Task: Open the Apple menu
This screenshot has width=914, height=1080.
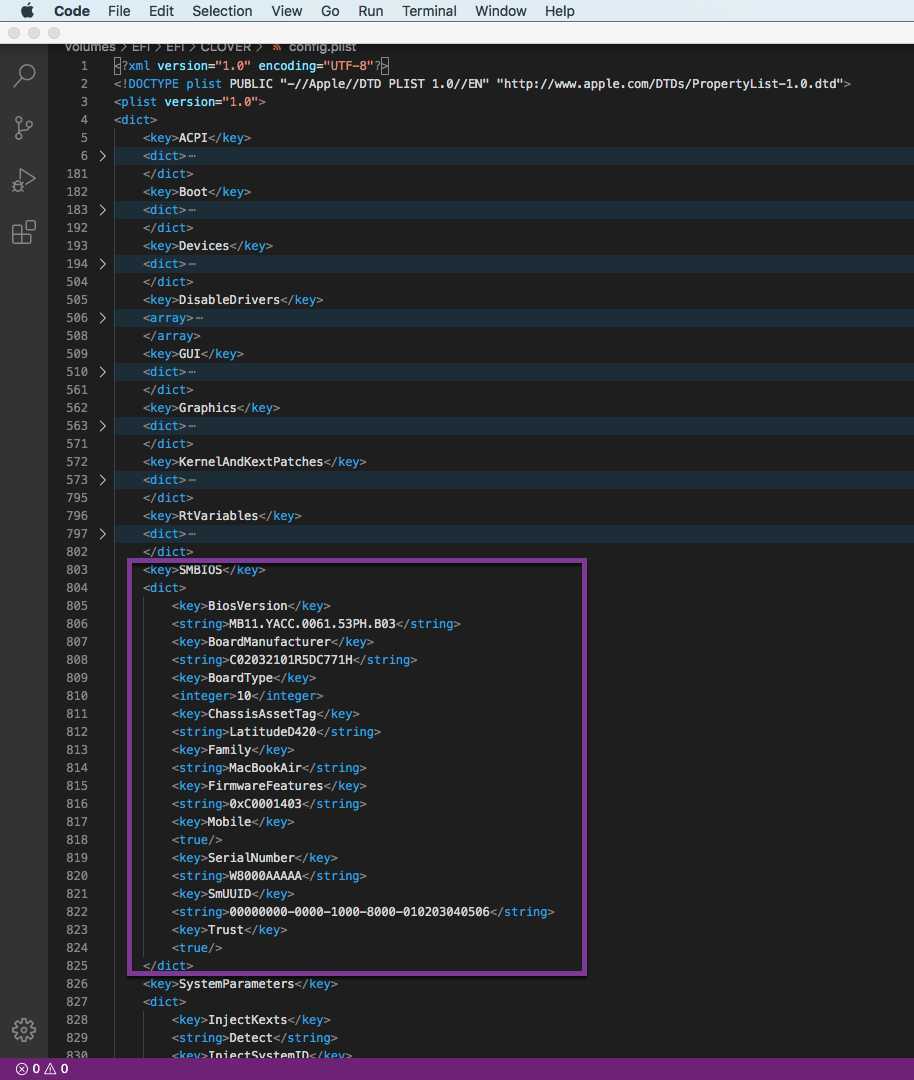Action: point(27,11)
